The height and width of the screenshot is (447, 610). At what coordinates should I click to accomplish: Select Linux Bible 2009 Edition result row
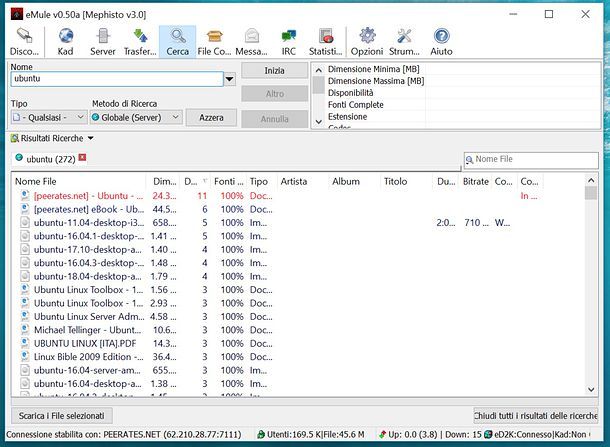[x=298, y=357]
